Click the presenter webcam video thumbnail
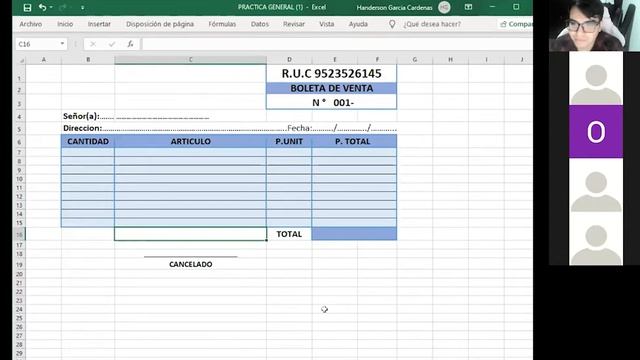Screen dimensions: 640x360 tap(594, 25)
